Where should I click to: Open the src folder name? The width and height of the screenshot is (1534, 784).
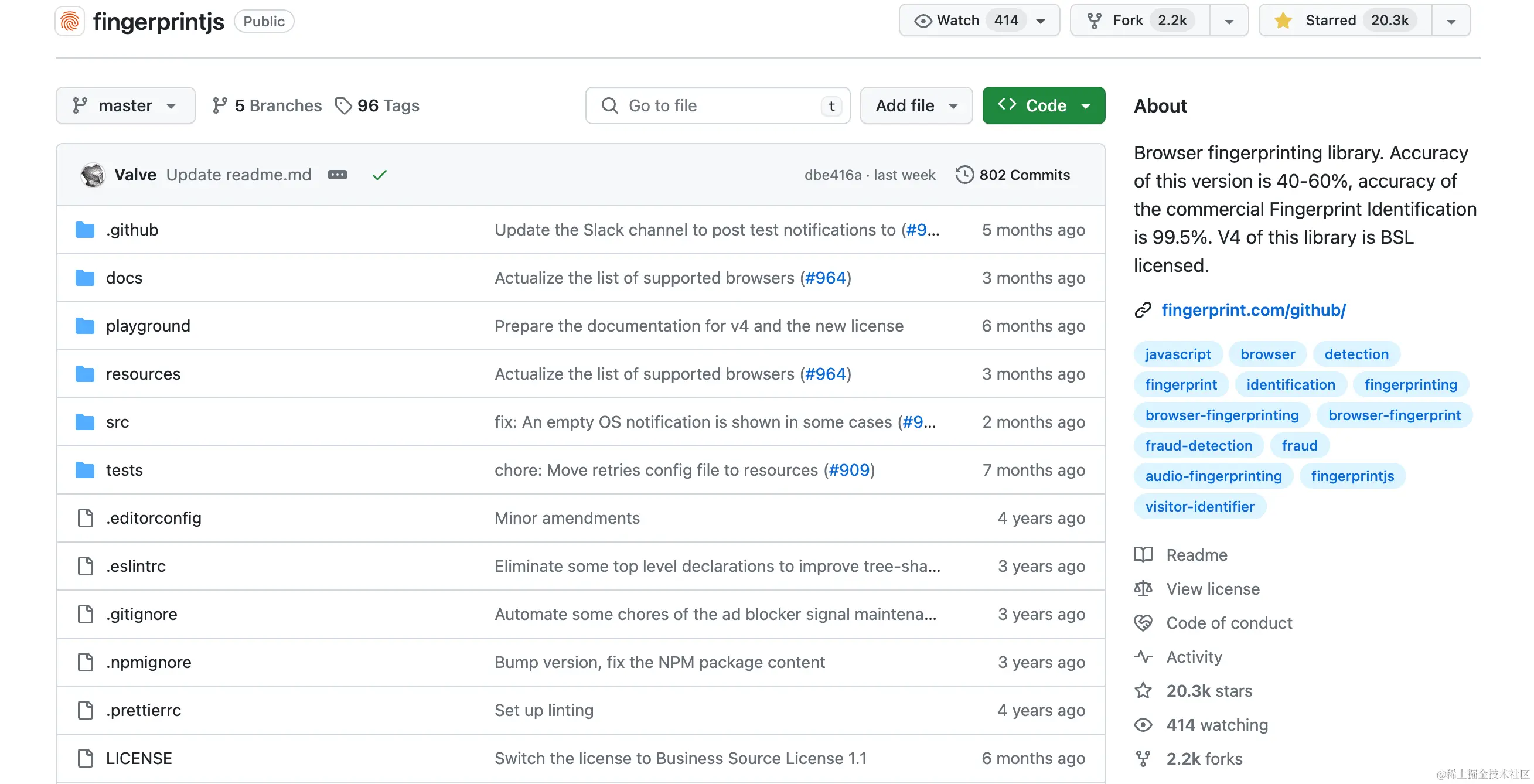click(x=117, y=422)
